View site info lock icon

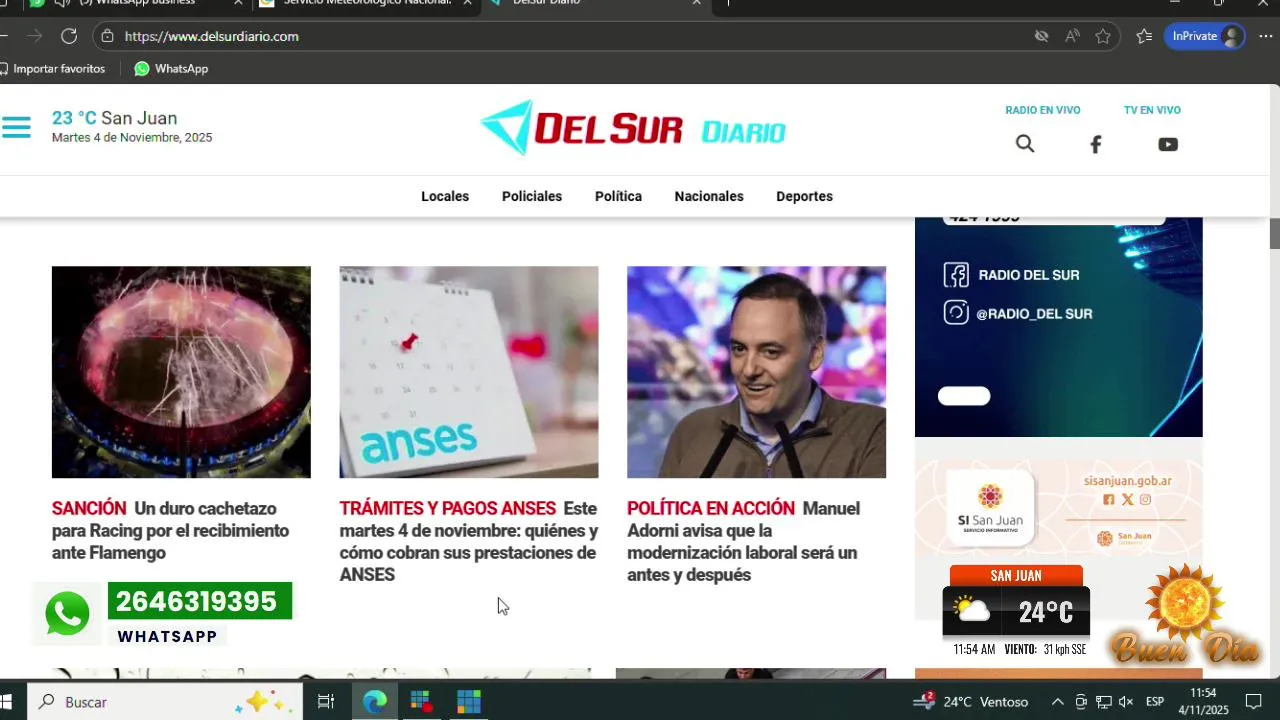tap(108, 36)
